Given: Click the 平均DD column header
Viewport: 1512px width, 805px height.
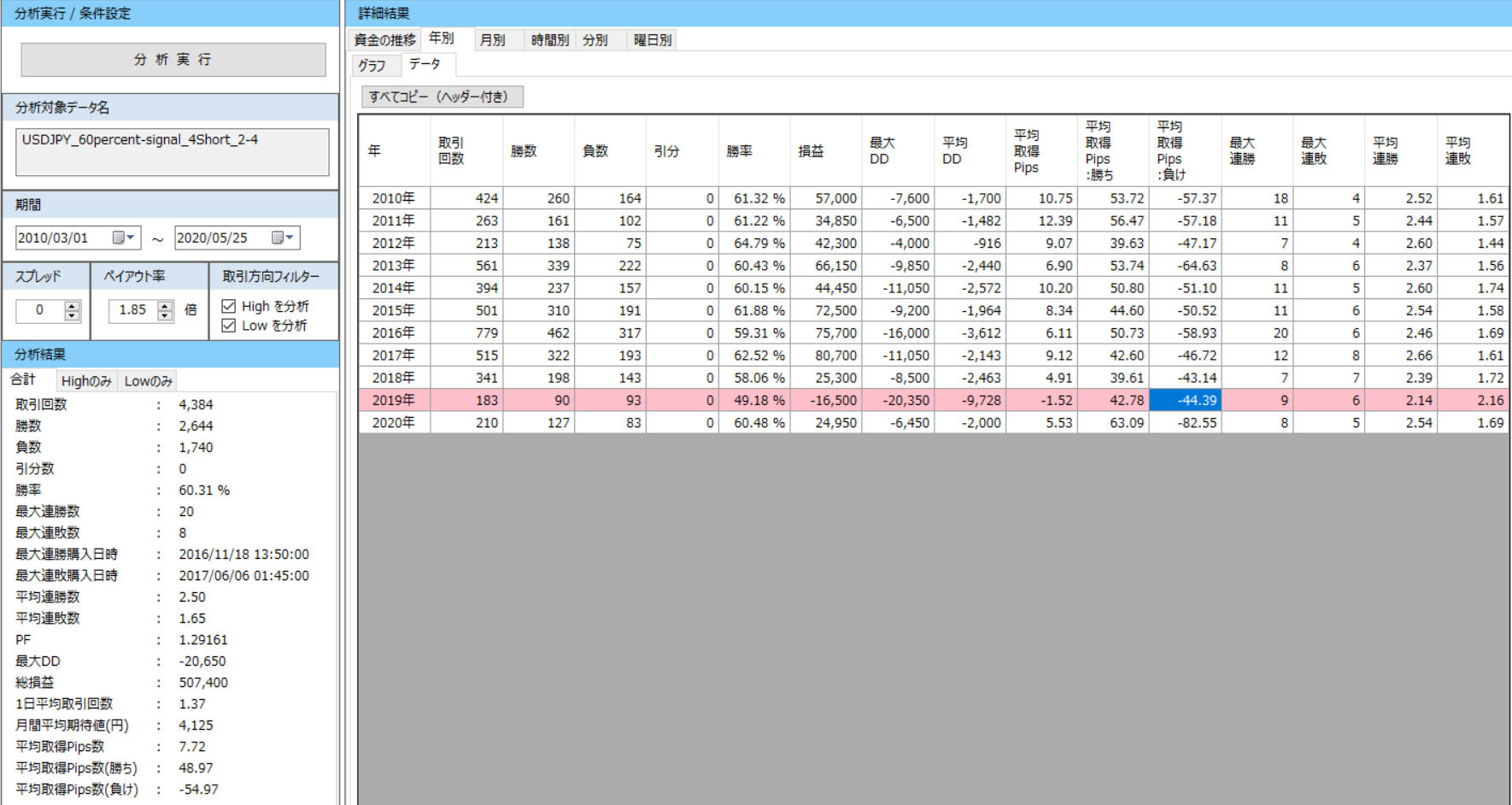Looking at the screenshot, I should tap(970, 151).
